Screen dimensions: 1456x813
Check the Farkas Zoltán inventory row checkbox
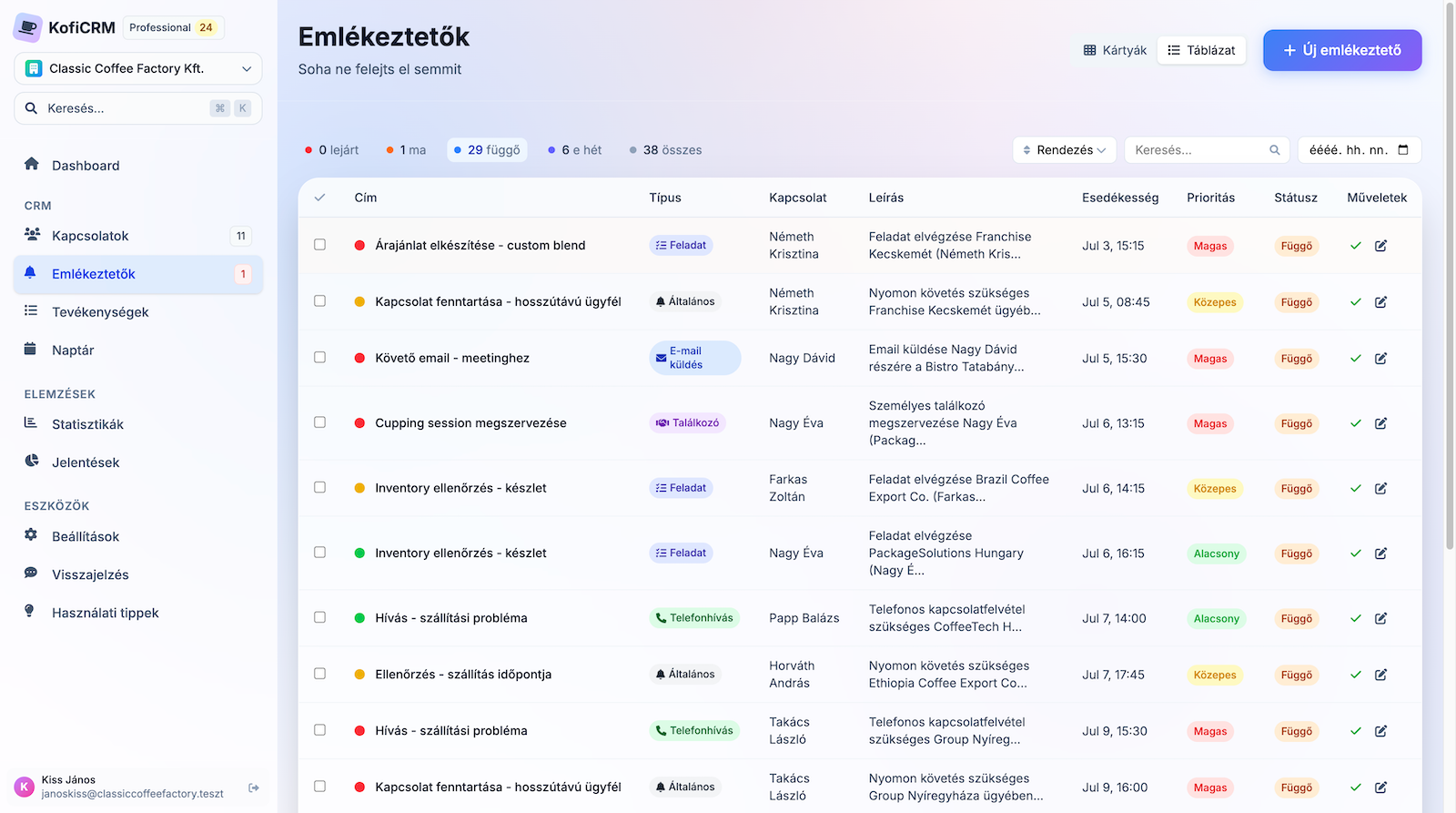click(x=319, y=488)
